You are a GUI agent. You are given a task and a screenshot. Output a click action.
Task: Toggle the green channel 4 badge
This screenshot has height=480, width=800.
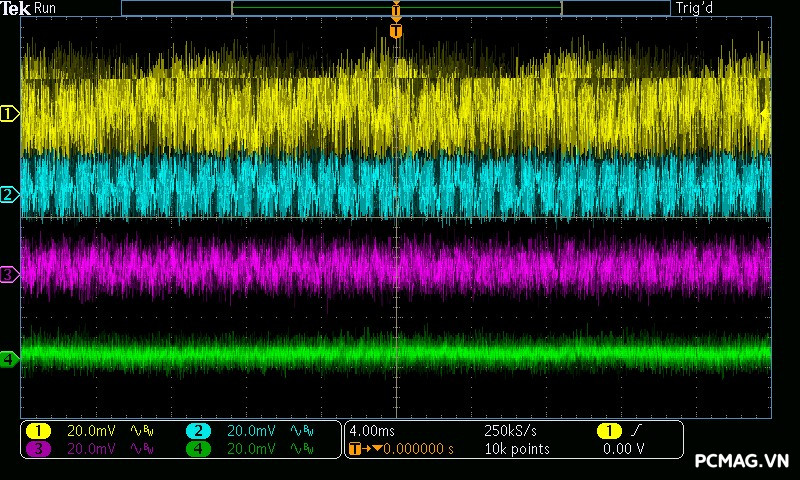pyautogui.click(x=198, y=449)
